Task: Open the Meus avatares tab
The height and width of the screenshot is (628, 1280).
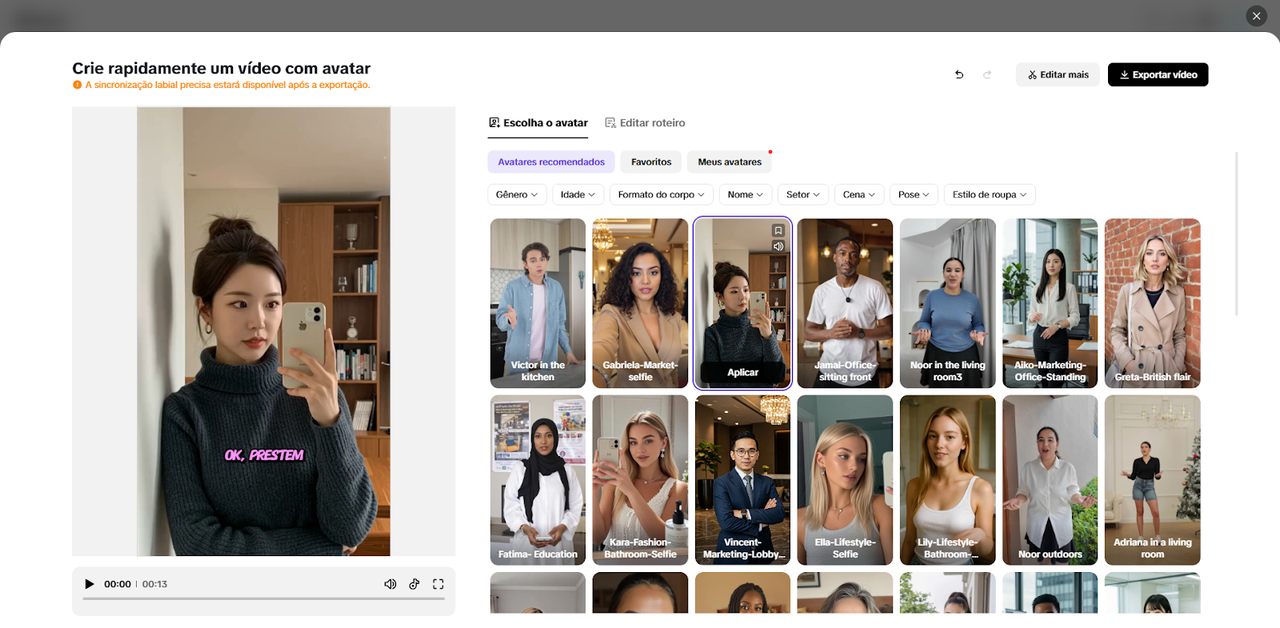Action: click(x=729, y=162)
